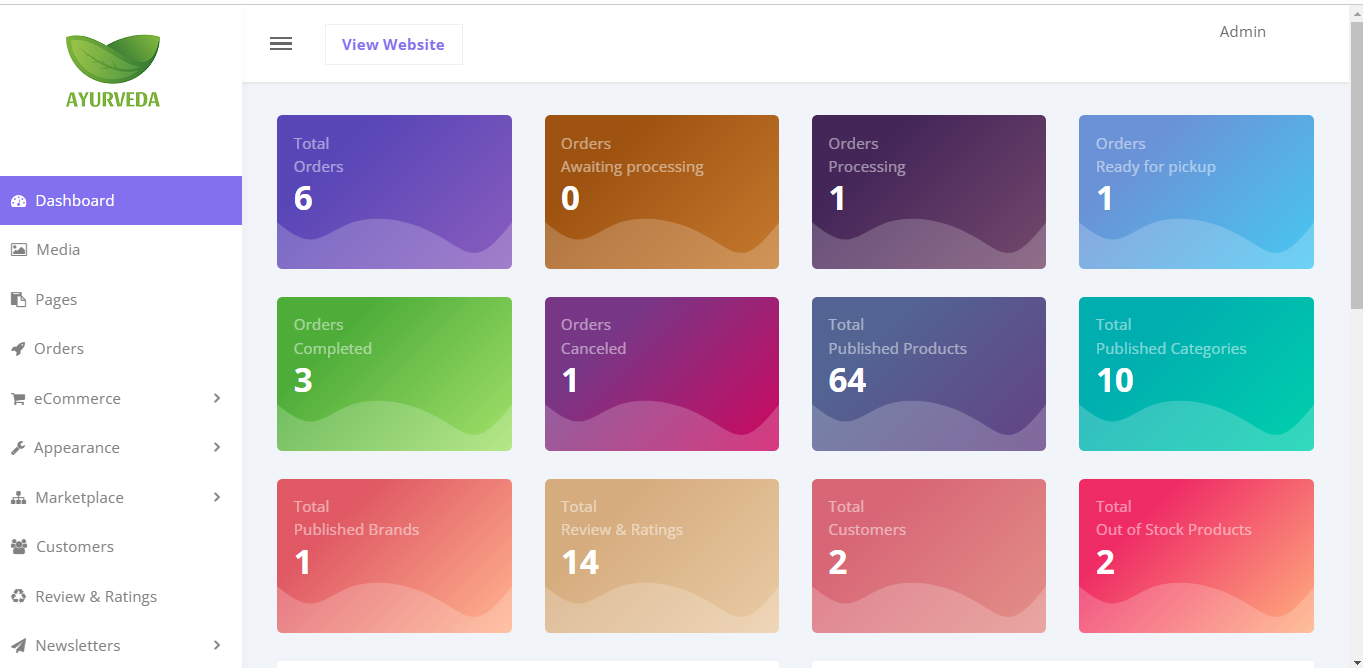
Task: Click the Customers group icon
Action: coord(18,547)
